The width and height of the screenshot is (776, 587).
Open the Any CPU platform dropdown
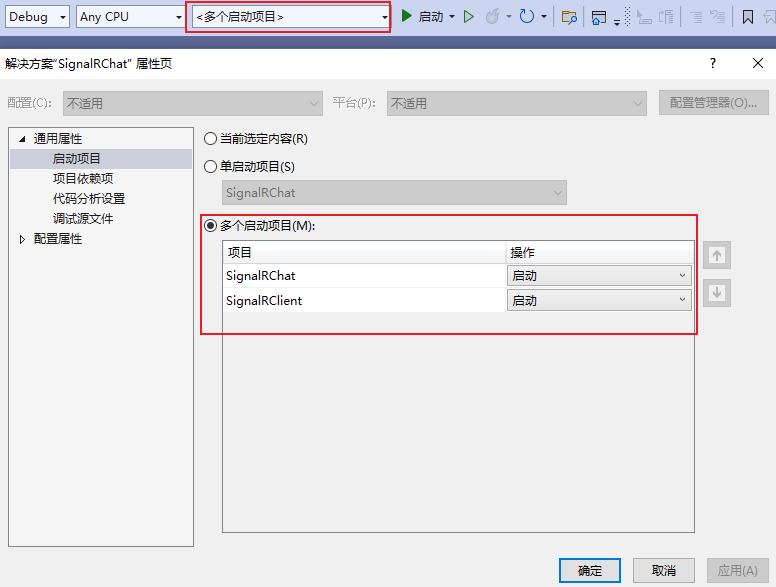131,17
